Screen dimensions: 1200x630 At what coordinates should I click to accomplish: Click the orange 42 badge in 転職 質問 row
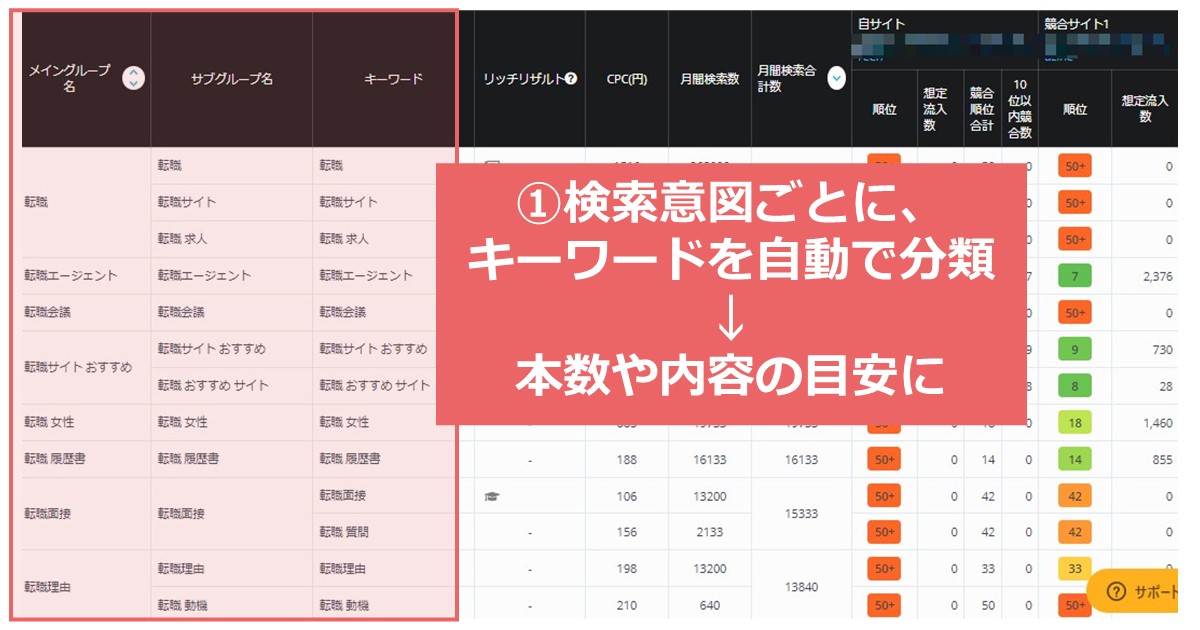[x=1074, y=532]
